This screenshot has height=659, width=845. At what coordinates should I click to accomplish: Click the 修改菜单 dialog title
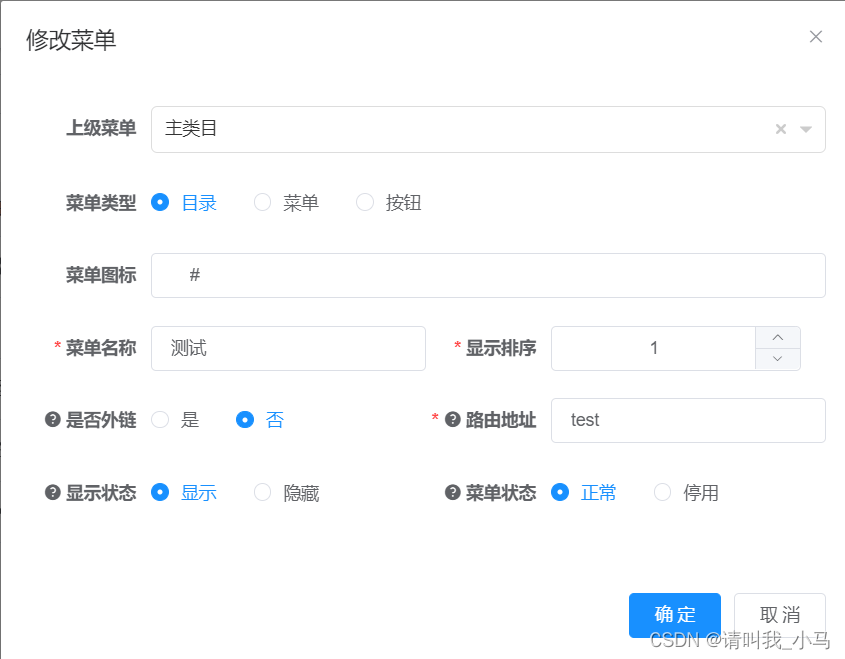pyautogui.click(x=71, y=40)
